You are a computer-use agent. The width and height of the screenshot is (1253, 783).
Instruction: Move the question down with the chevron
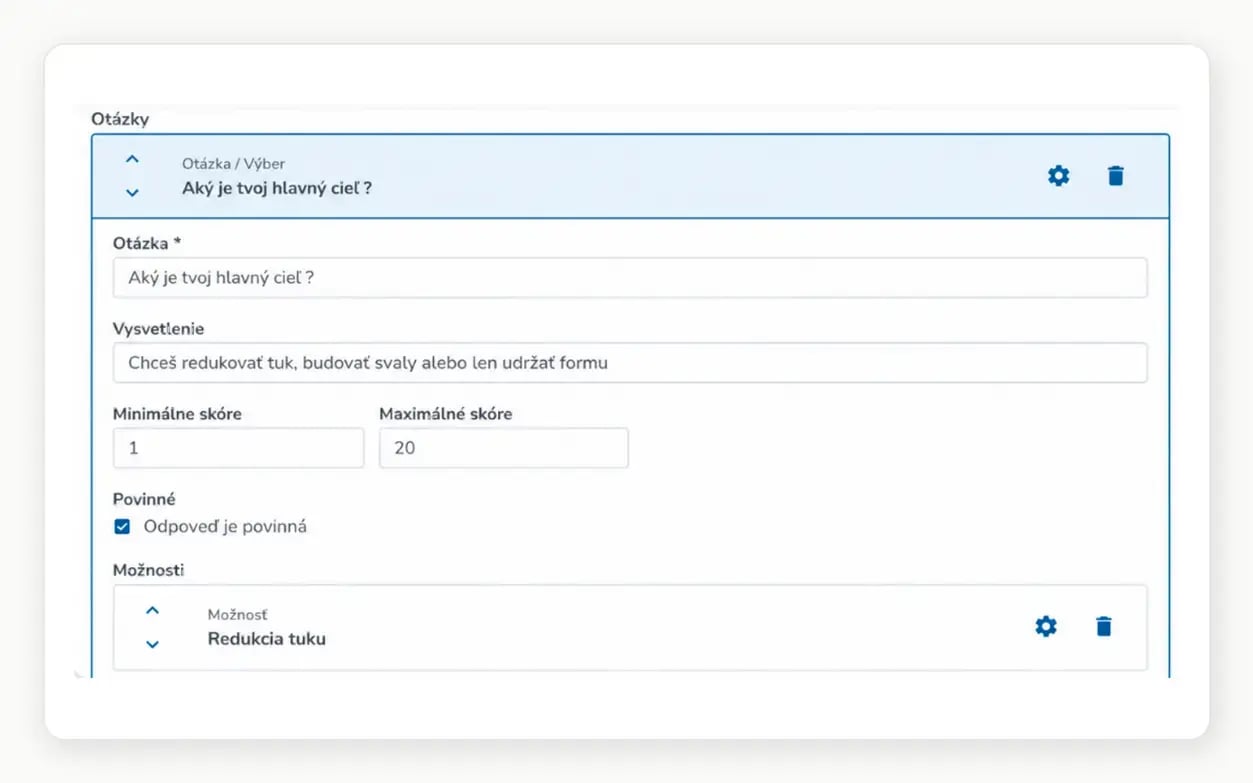click(132, 192)
